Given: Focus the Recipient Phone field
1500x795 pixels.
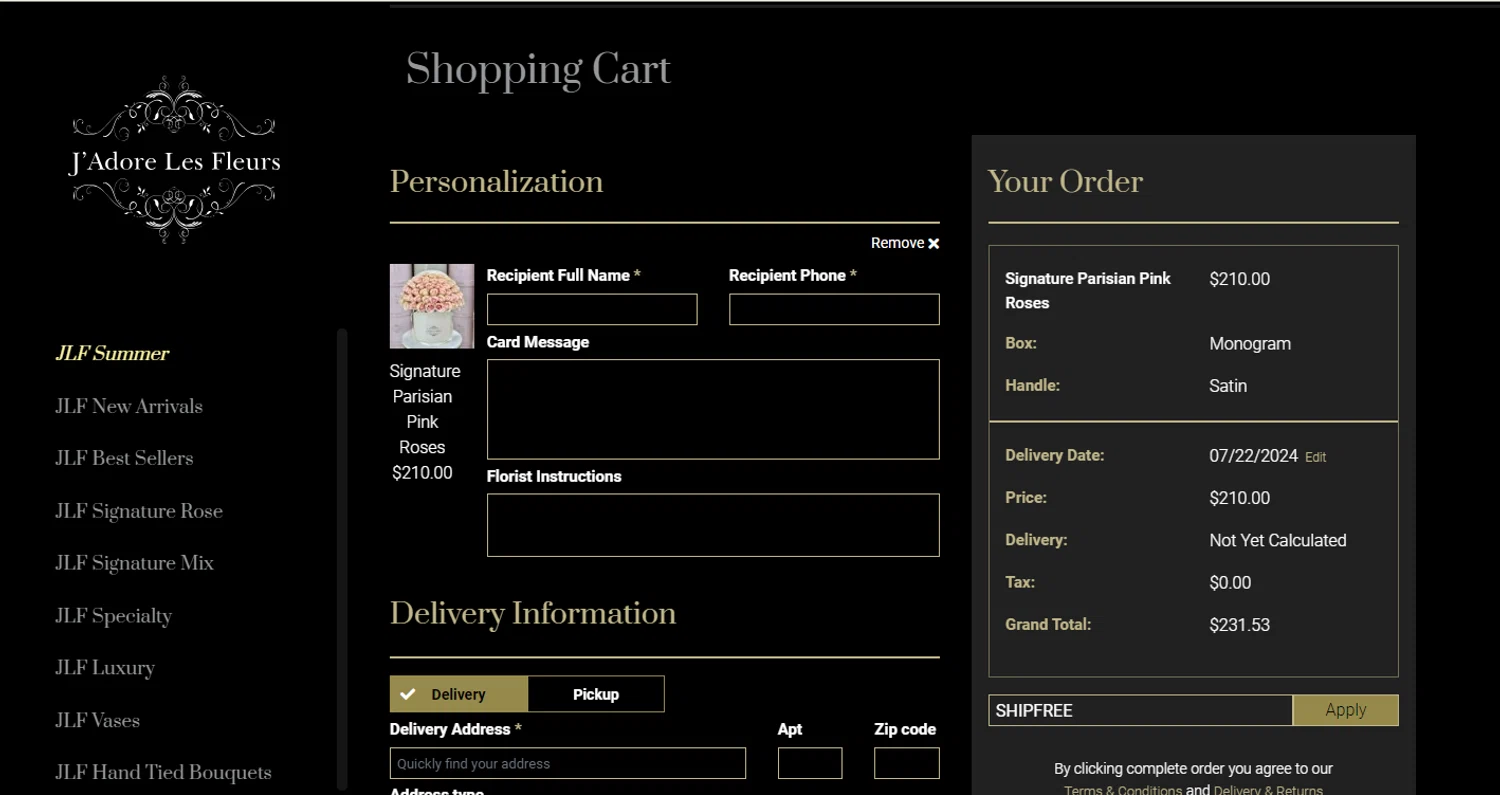Looking at the screenshot, I should tap(834, 309).
